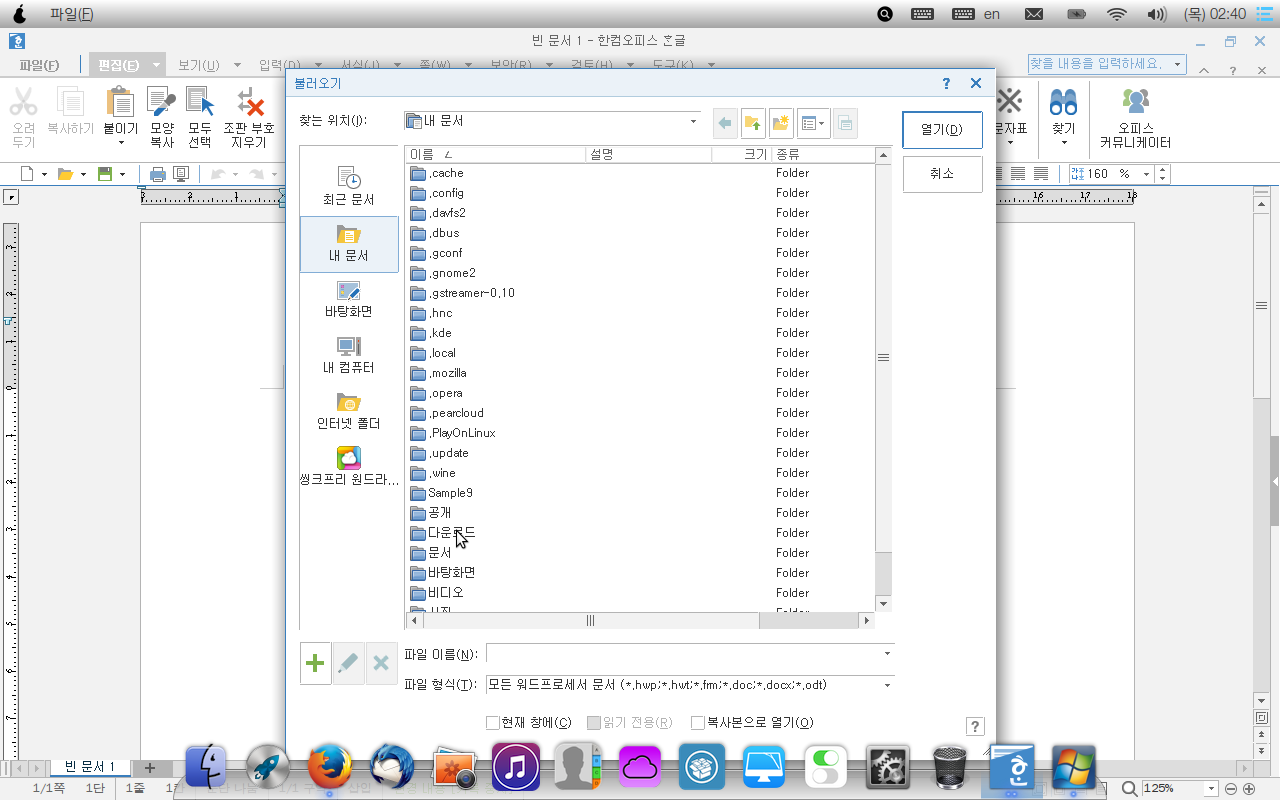Check the 현재 창에 checkbox
Image resolution: width=1280 pixels, height=800 pixels.
(x=492, y=723)
